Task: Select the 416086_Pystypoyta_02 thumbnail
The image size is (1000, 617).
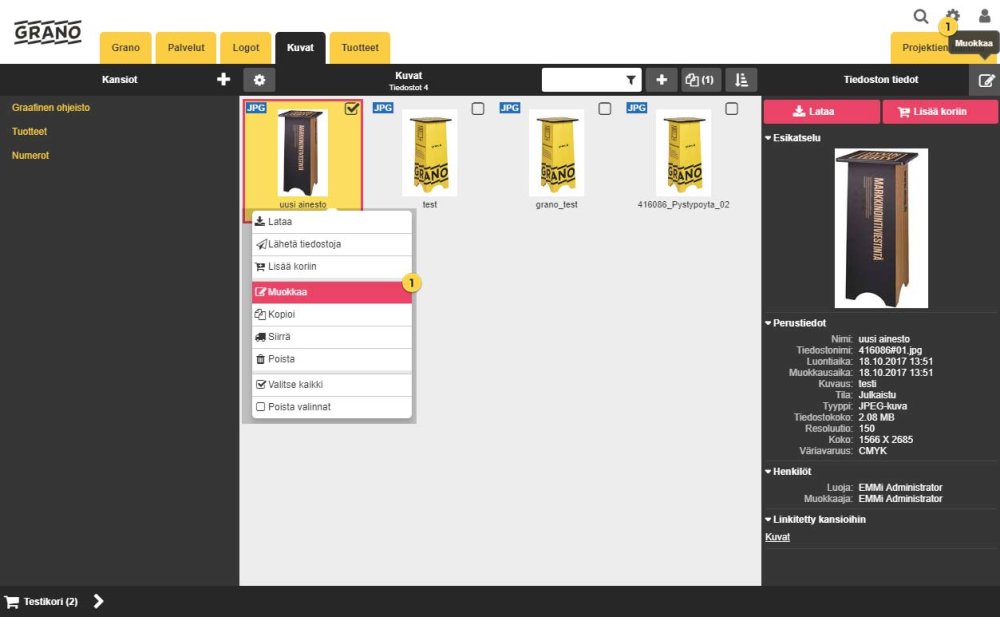Action: click(684, 152)
